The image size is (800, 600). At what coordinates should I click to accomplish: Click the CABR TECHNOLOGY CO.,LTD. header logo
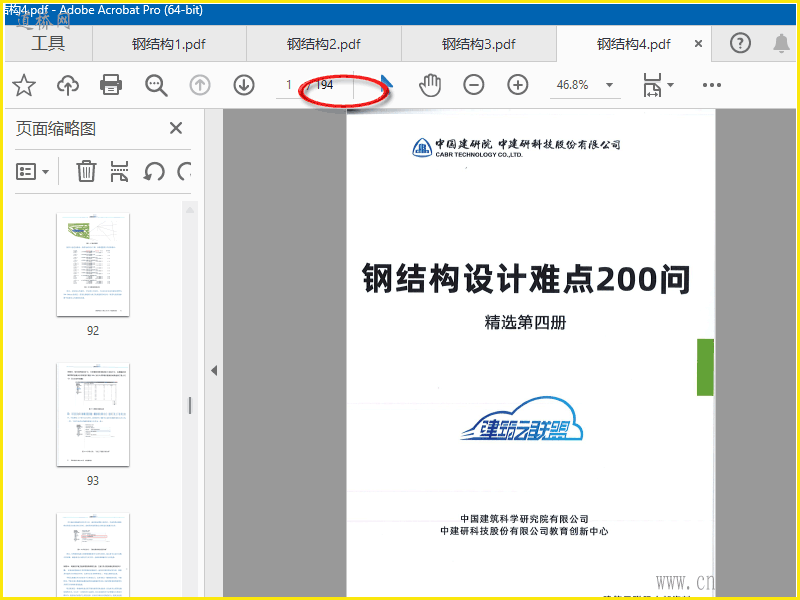(516, 147)
